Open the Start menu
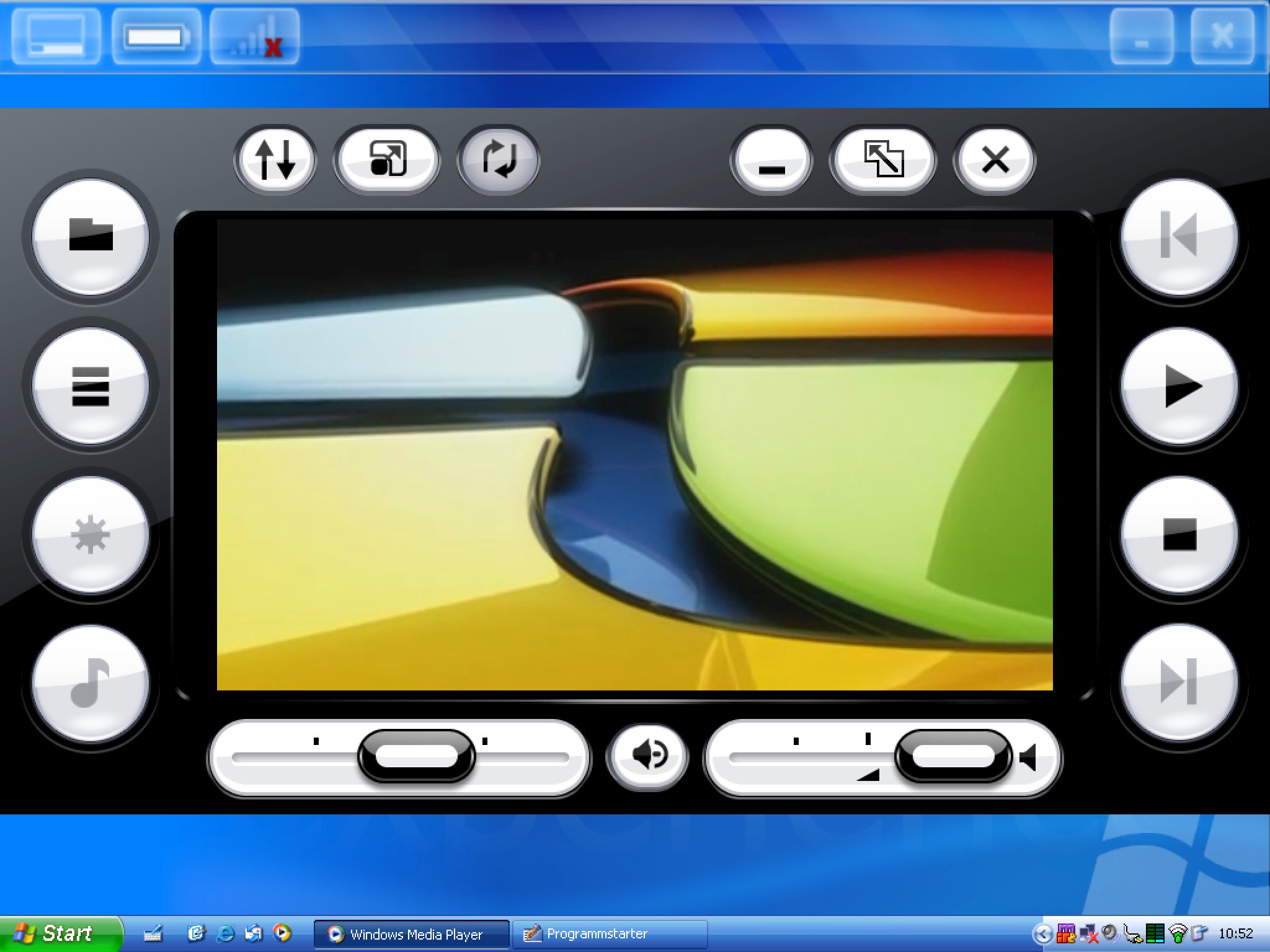Screen dimensions: 1270x952 pyautogui.click(x=61, y=933)
